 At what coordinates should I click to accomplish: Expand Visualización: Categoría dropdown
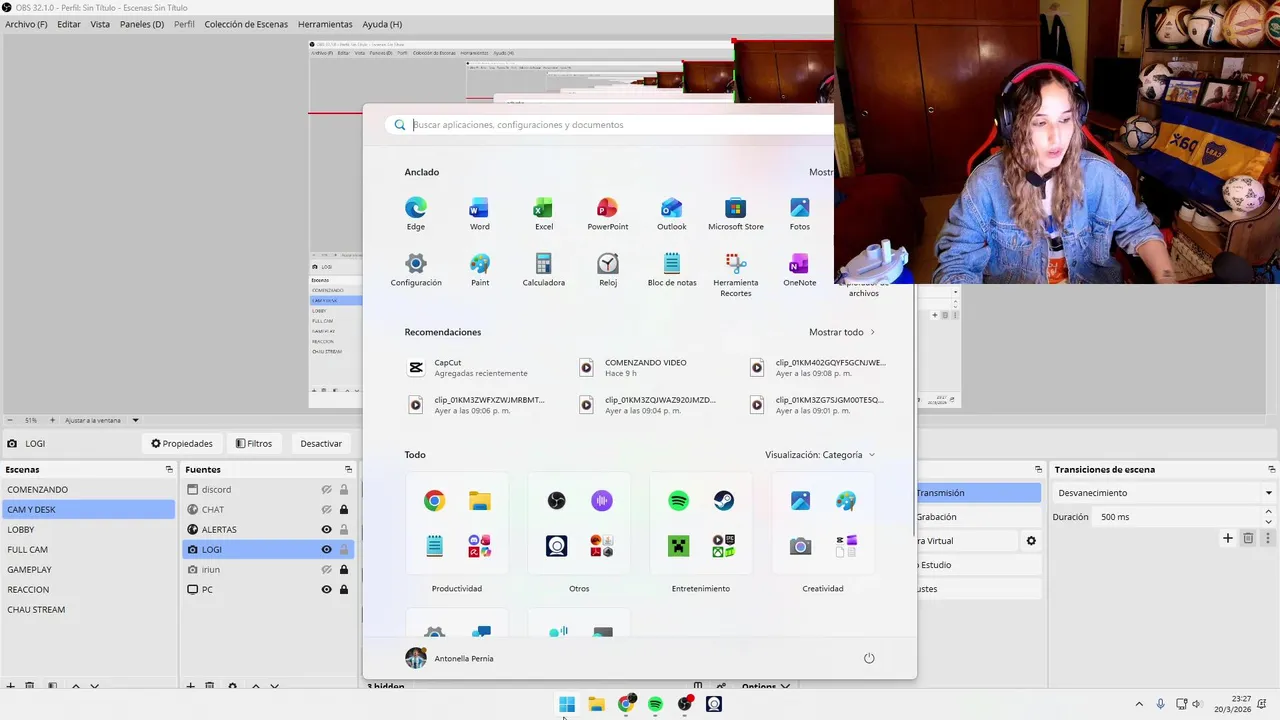tap(820, 455)
